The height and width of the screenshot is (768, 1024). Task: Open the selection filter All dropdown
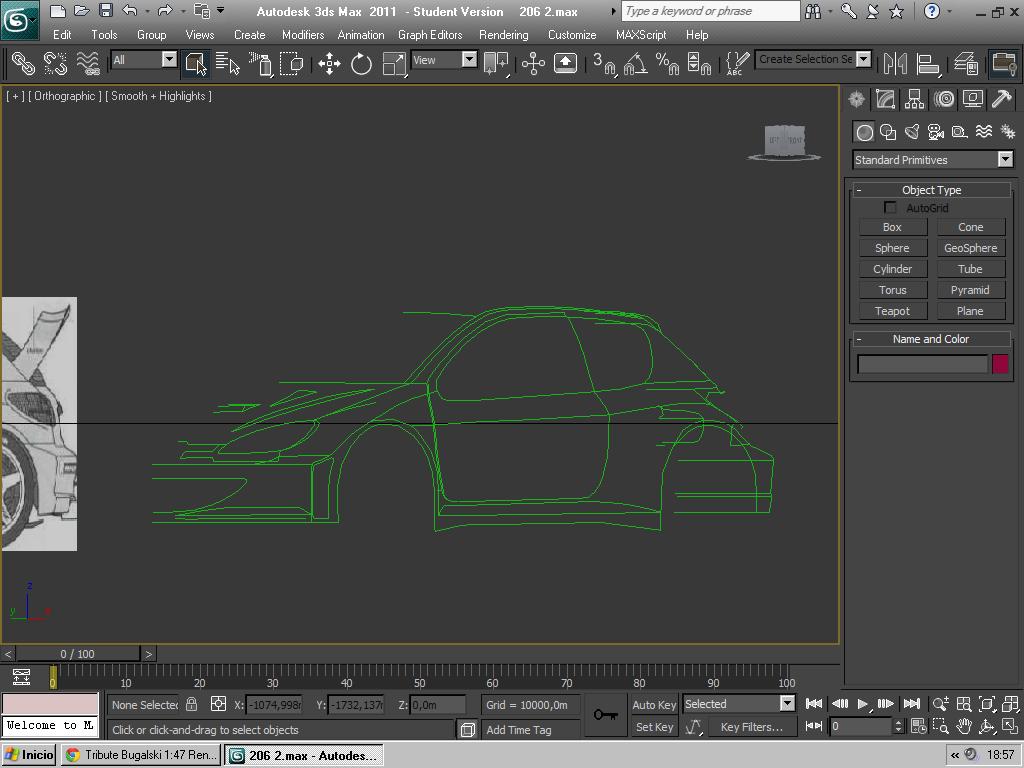tap(143, 60)
